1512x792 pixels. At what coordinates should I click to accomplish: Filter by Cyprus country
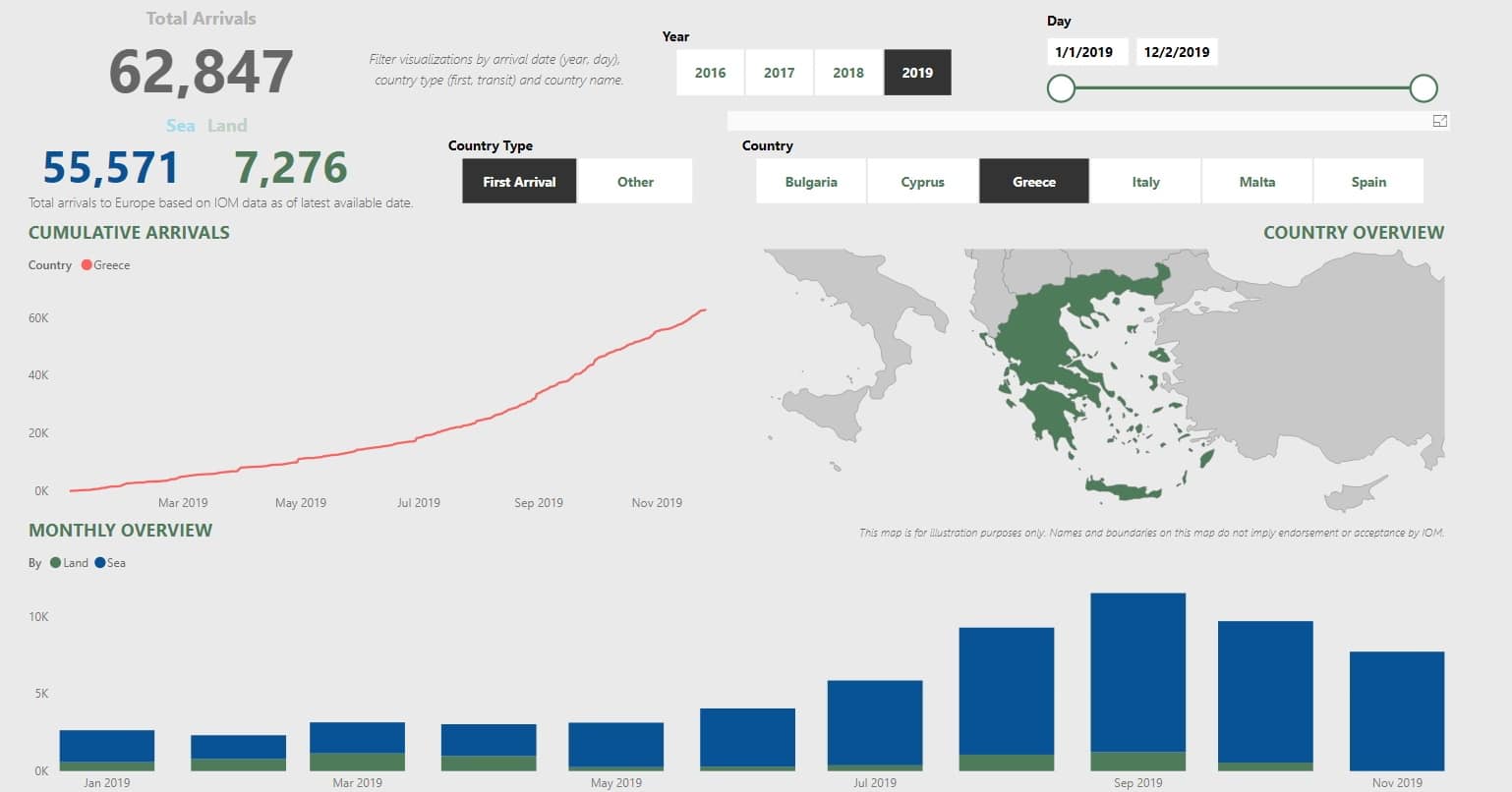click(x=923, y=182)
